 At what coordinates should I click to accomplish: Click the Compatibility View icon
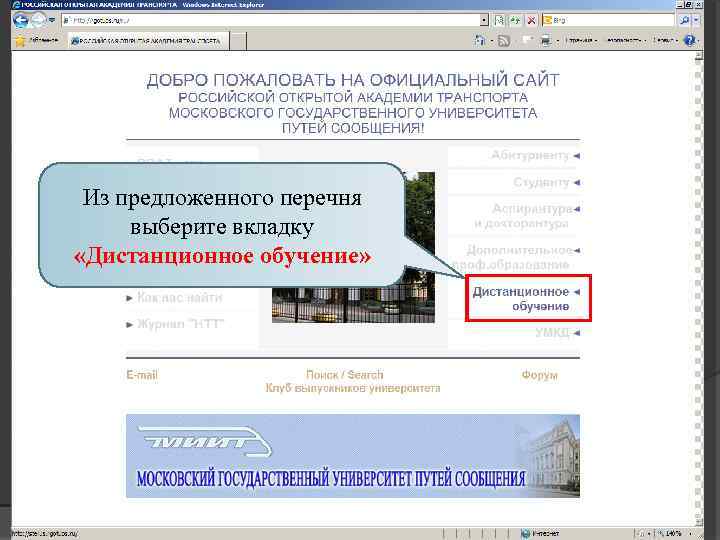tap(499, 20)
